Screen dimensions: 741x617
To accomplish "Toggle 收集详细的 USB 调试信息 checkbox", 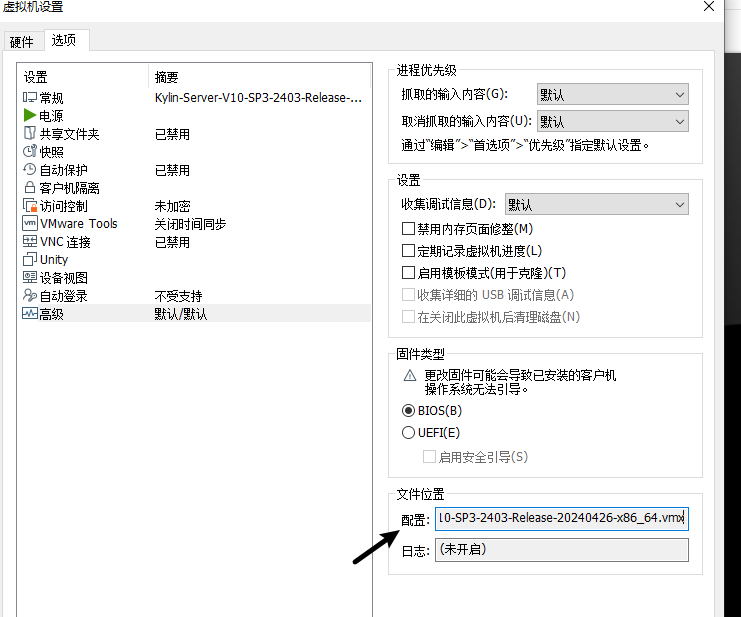I will click(408, 295).
